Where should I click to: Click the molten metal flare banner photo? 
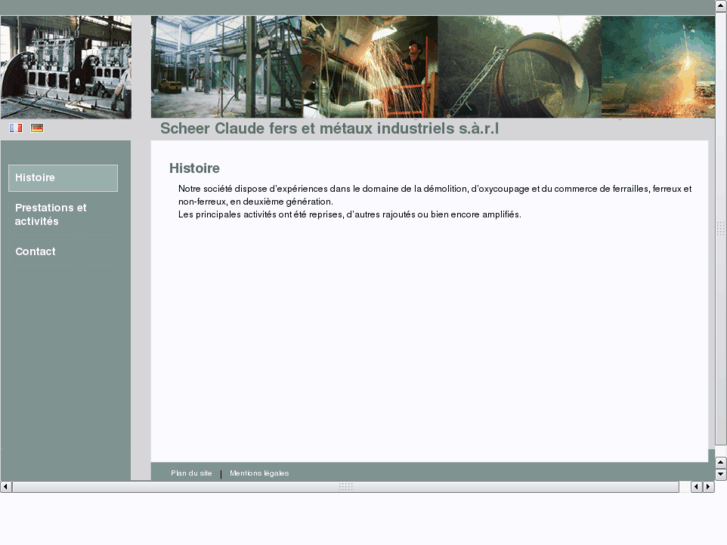[x=658, y=67]
